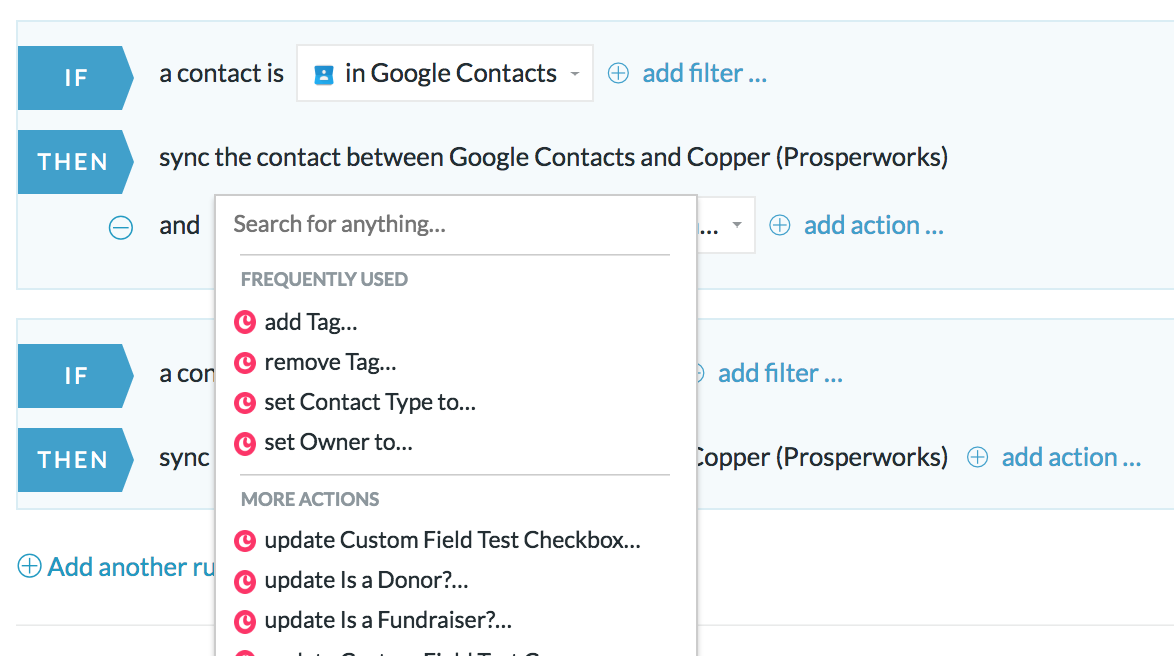Click 'Add another rule' link
The height and width of the screenshot is (656, 1174).
(132, 567)
